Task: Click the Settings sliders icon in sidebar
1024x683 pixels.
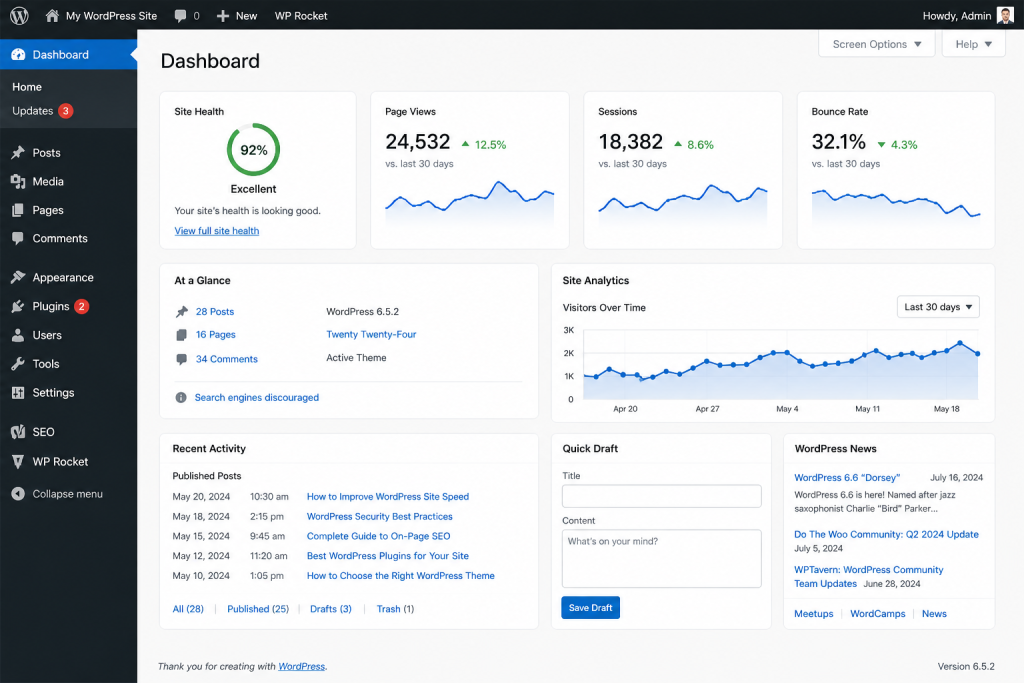Action: pyautogui.click(x=18, y=392)
